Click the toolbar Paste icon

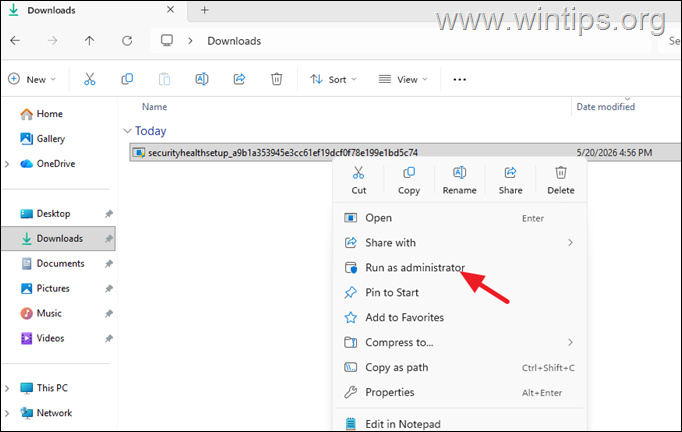click(164, 79)
